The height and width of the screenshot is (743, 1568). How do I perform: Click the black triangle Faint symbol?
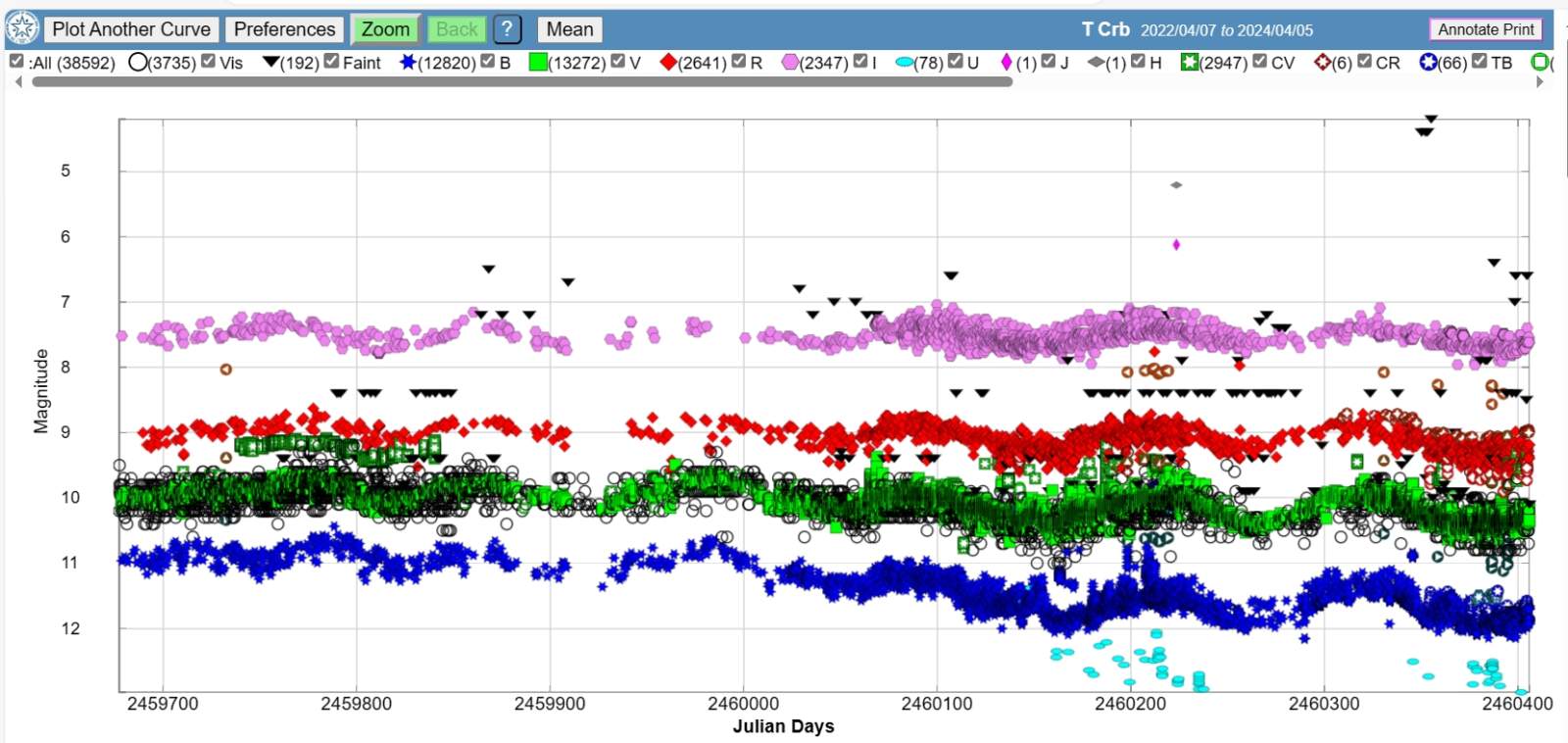[270, 63]
